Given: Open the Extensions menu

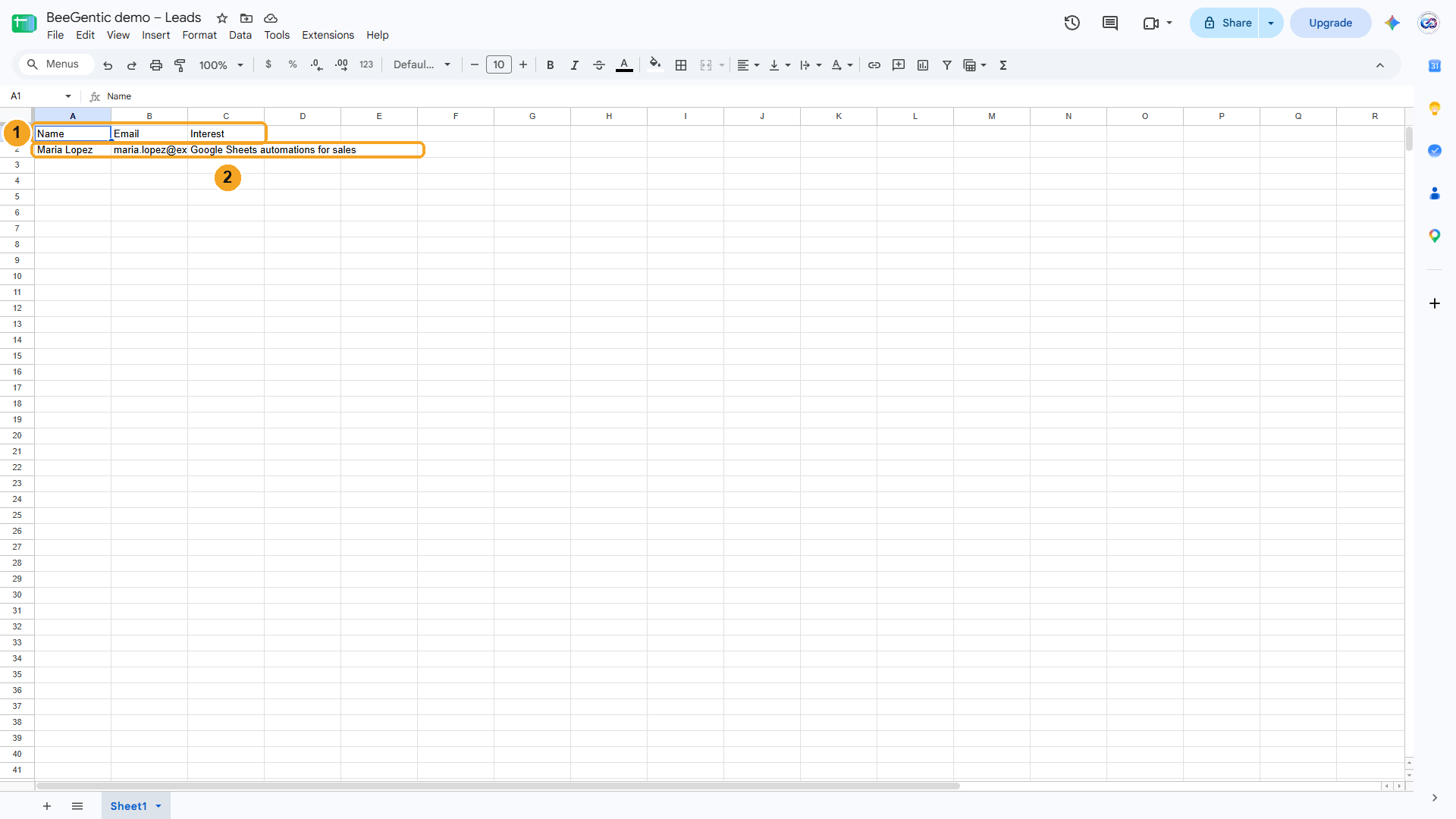Looking at the screenshot, I should (328, 35).
